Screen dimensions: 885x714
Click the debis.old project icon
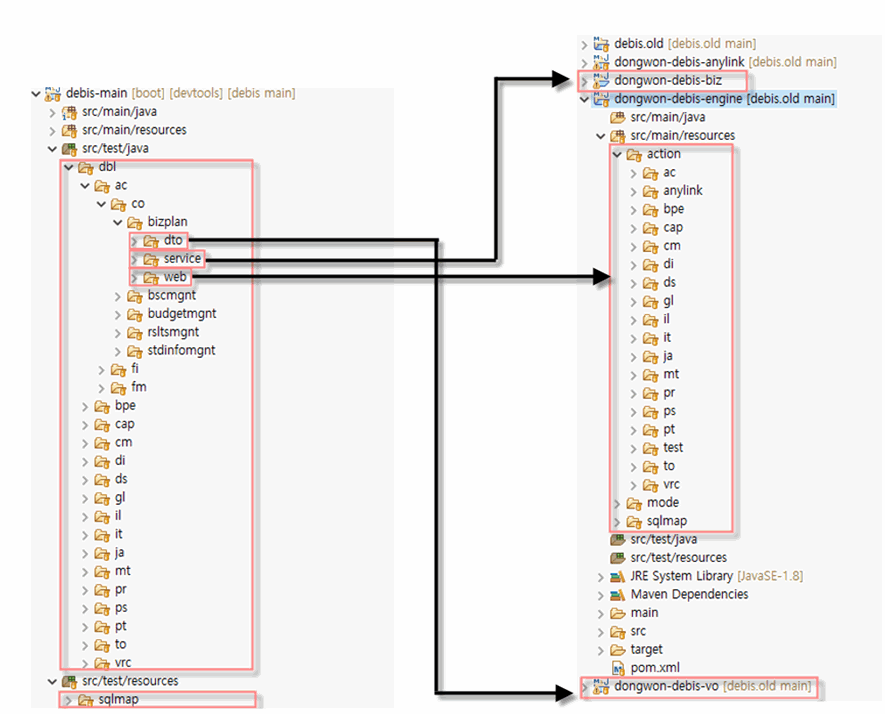click(601, 44)
